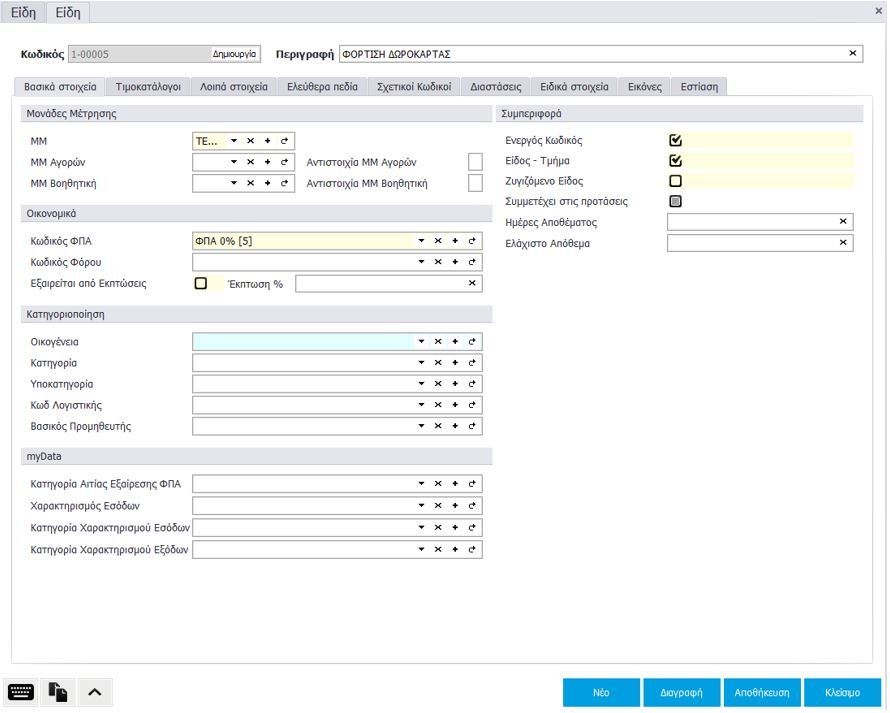
Task: Refresh the Χαρακτηρισμός Εσόδων list
Action: coord(471,506)
